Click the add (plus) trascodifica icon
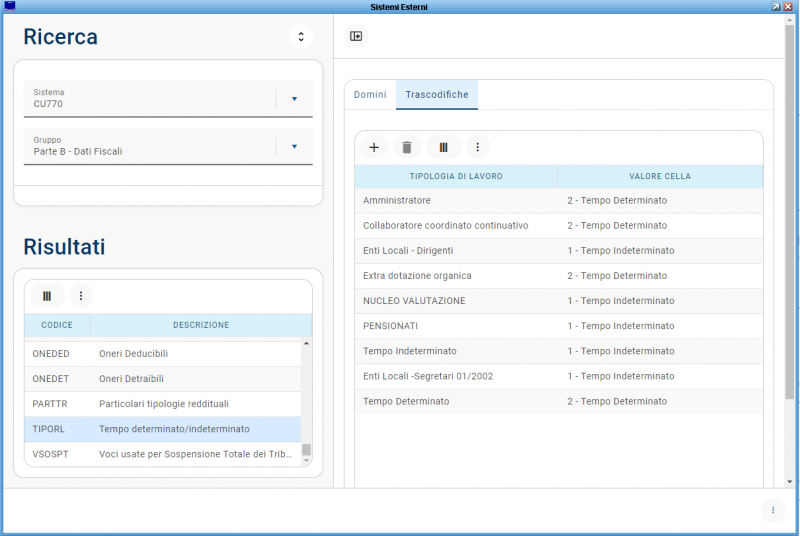Image resolution: width=800 pixels, height=536 pixels. click(374, 147)
